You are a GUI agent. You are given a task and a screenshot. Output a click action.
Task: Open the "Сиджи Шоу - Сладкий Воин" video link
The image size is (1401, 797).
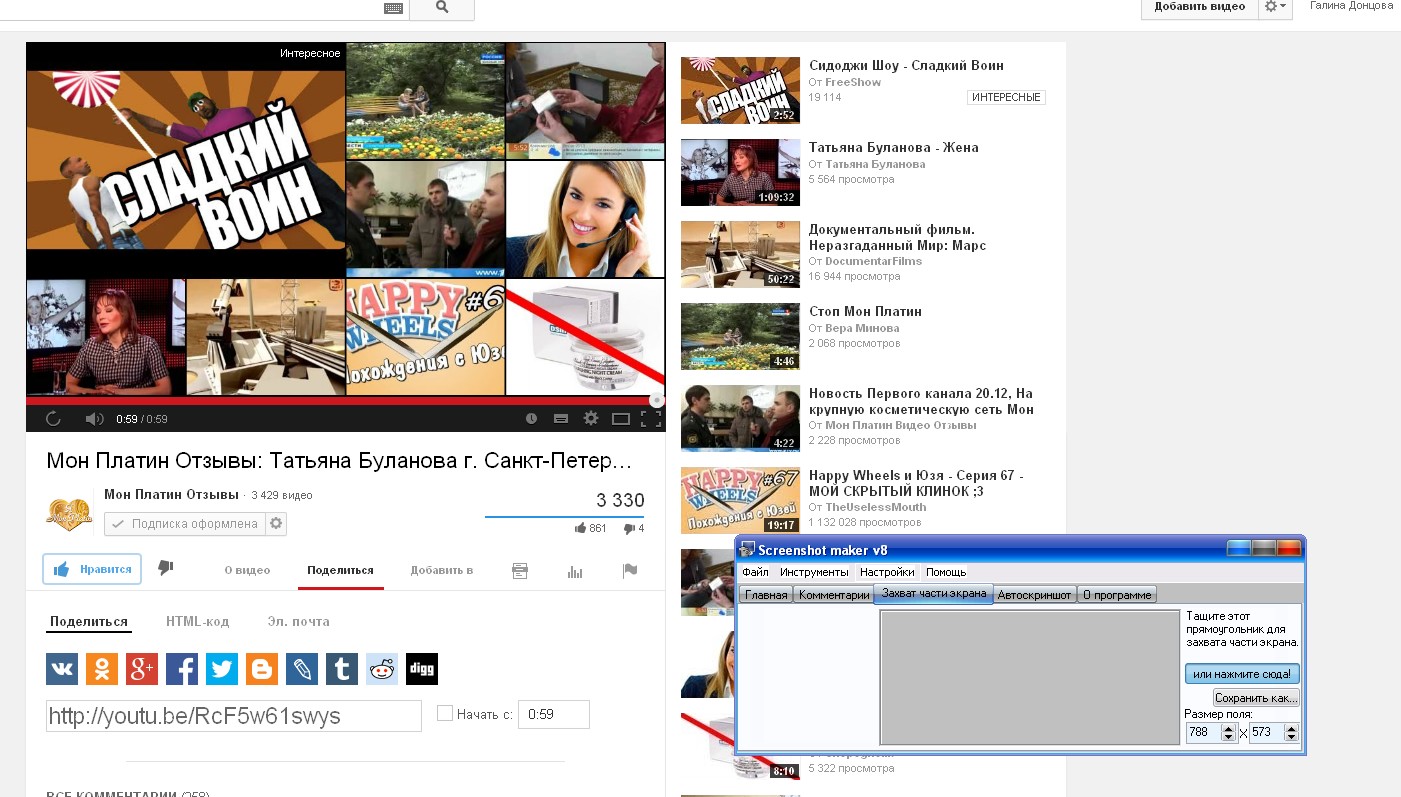coord(906,66)
